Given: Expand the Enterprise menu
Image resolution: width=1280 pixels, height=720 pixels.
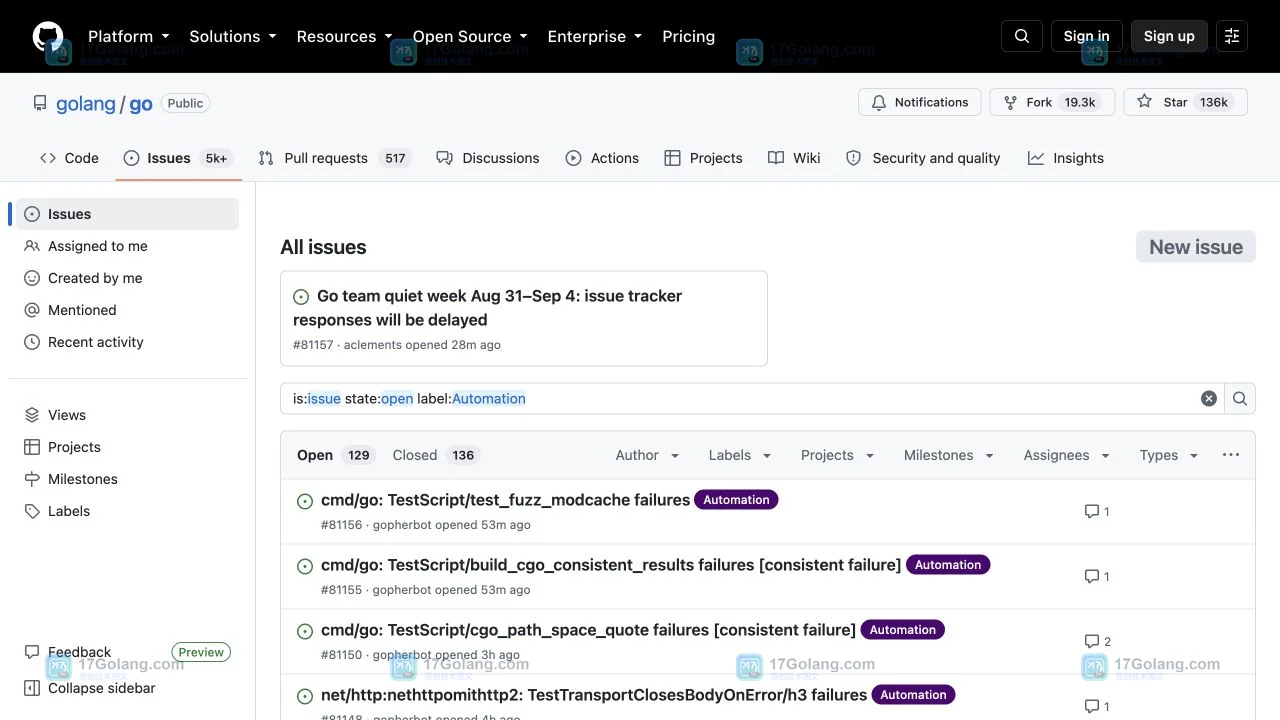Looking at the screenshot, I should click(x=595, y=36).
